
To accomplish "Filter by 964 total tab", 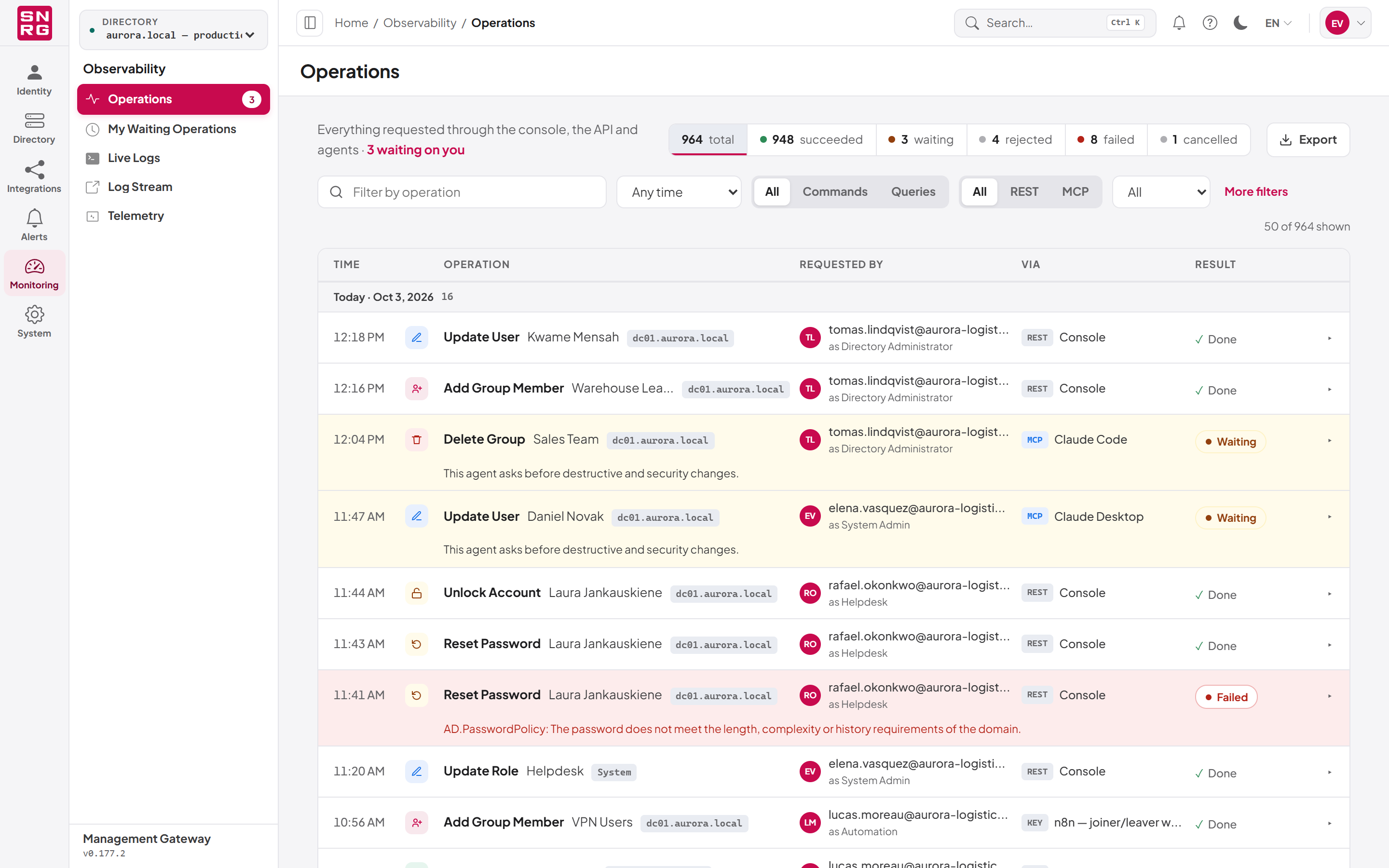I will (x=708, y=139).
